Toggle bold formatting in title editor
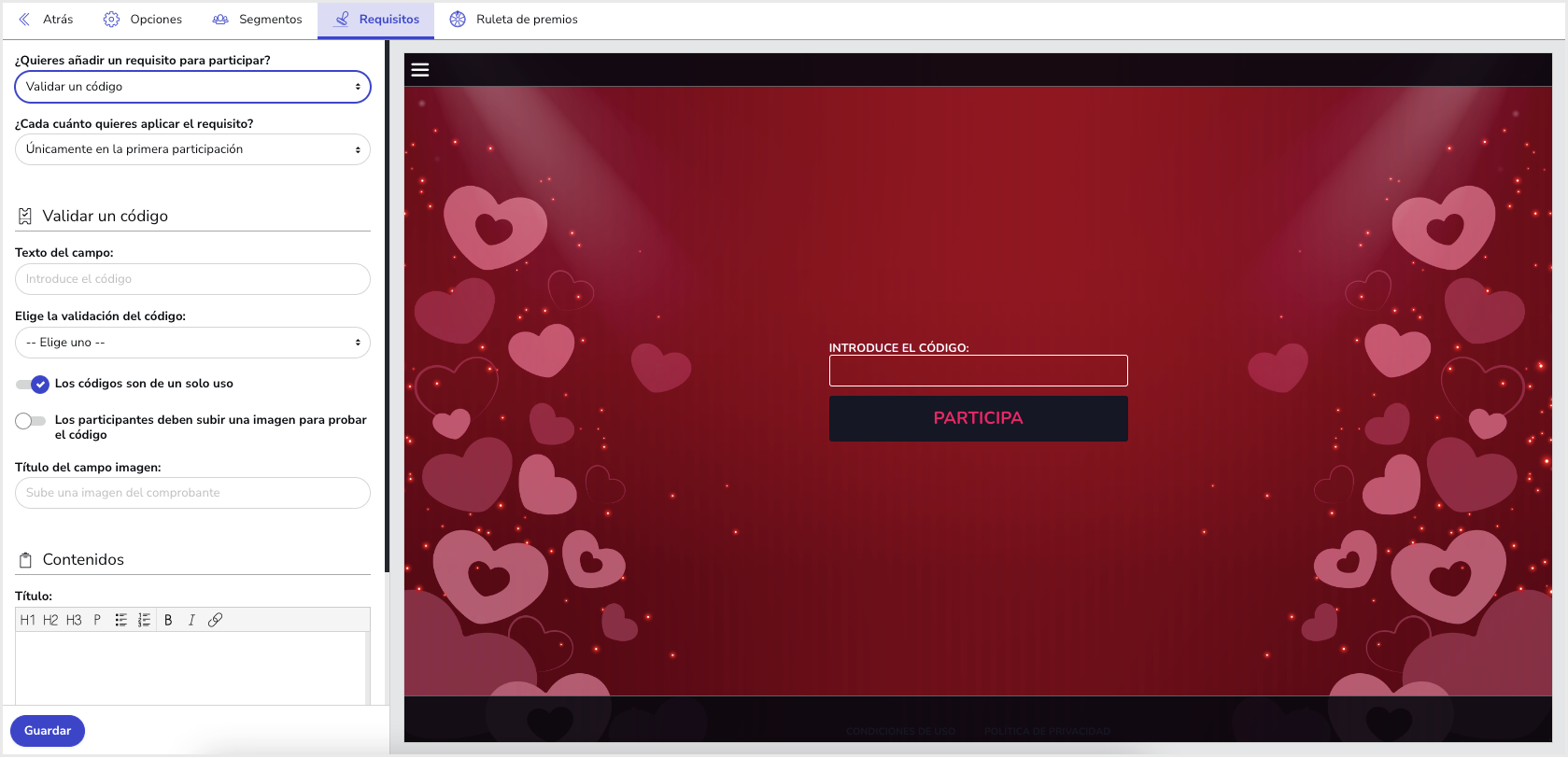Image resolution: width=1568 pixels, height=758 pixels. [x=168, y=620]
